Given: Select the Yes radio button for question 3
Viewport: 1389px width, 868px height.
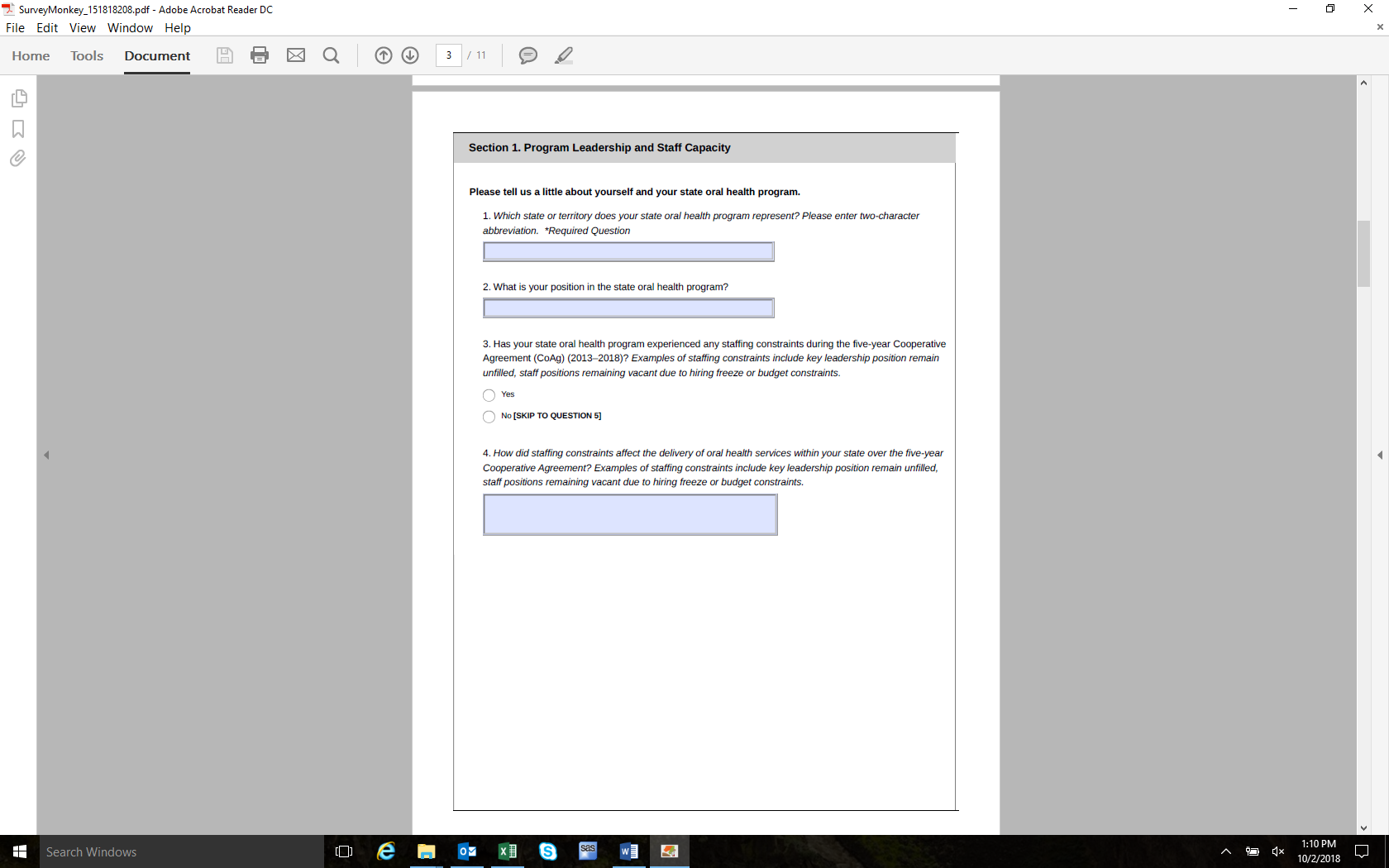Looking at the screenshot, I should coord(489,395).
